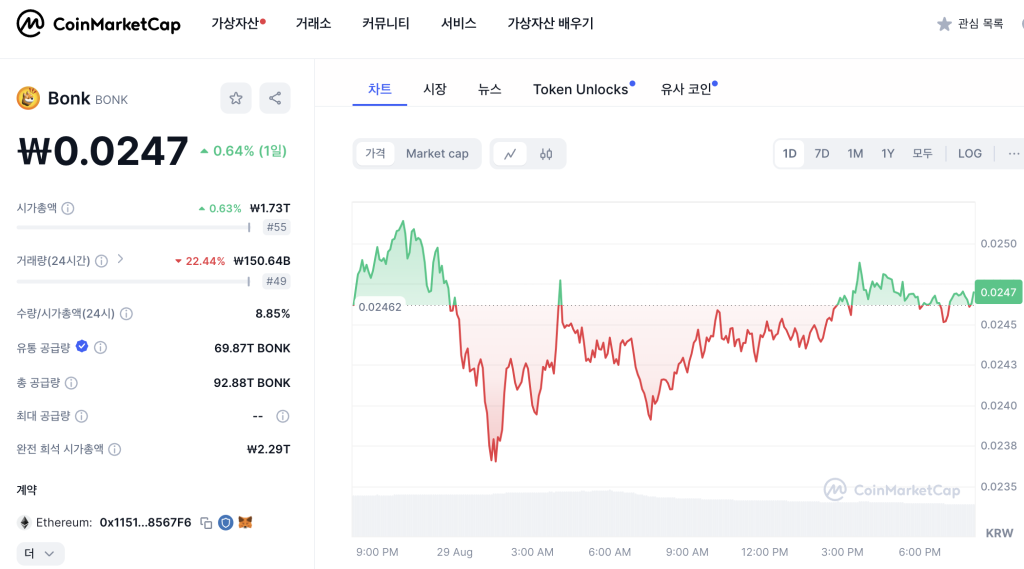Open the 관심 목록 watchlist link
The height and width of the screenshot is (569, 1024).
(x=970, y=24)
